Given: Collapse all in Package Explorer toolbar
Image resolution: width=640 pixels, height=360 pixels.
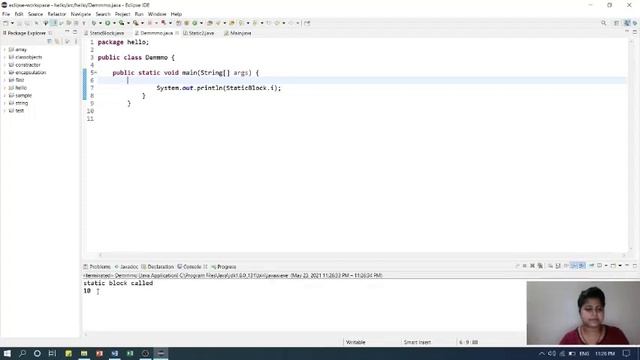Looking at the screenshot, I should tap(49, 41).
